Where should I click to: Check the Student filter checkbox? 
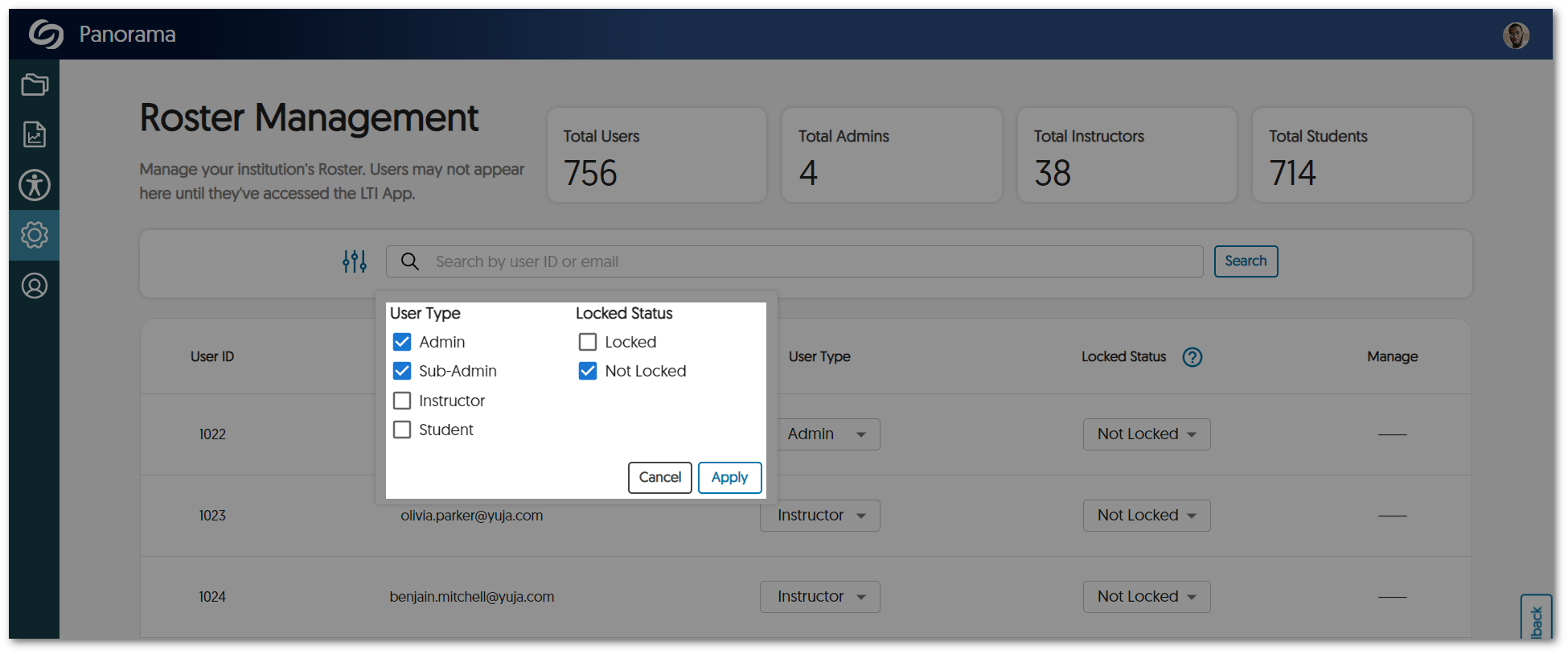402,430
